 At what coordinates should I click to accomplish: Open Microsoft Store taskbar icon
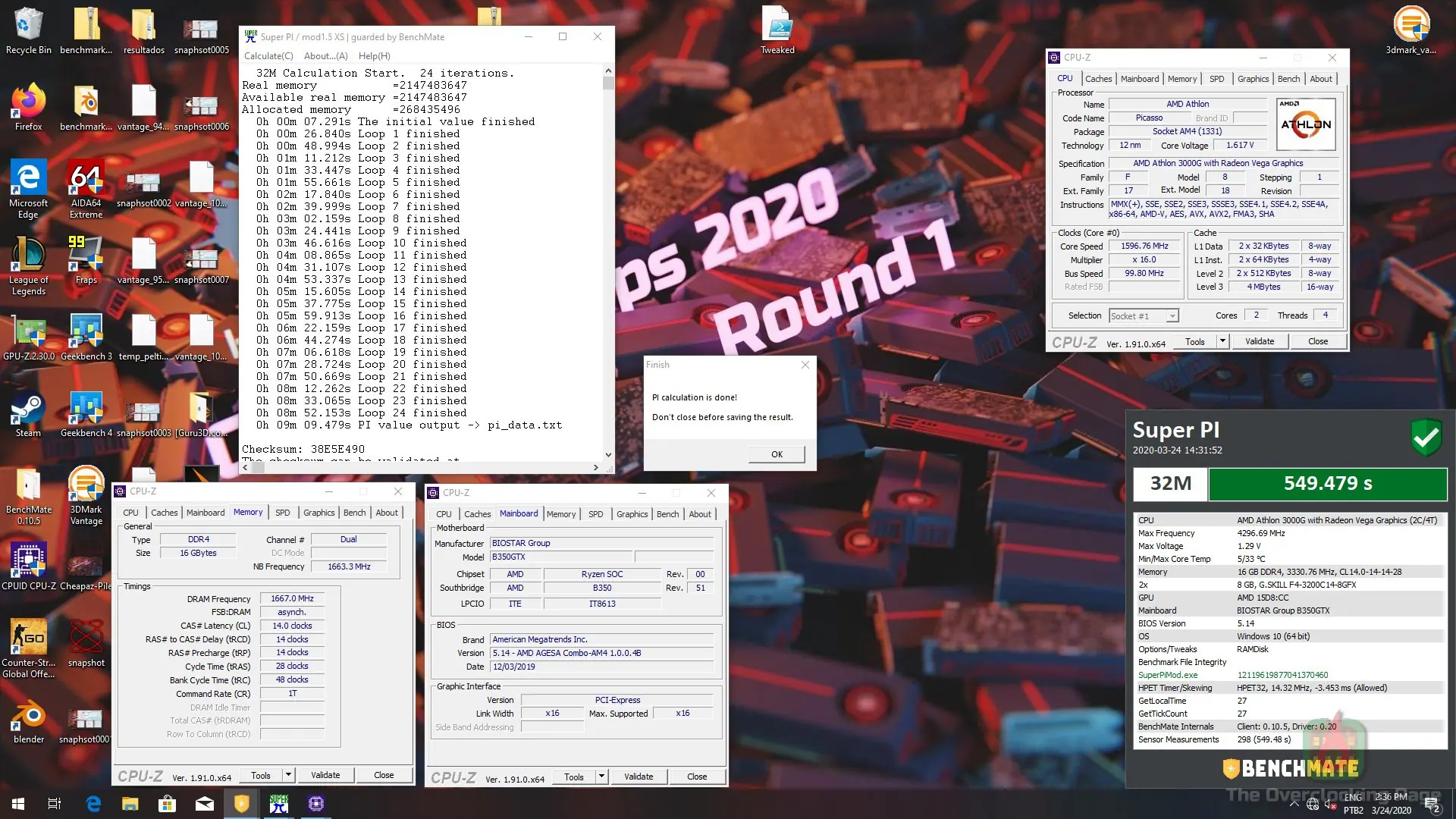click(167, 804)
